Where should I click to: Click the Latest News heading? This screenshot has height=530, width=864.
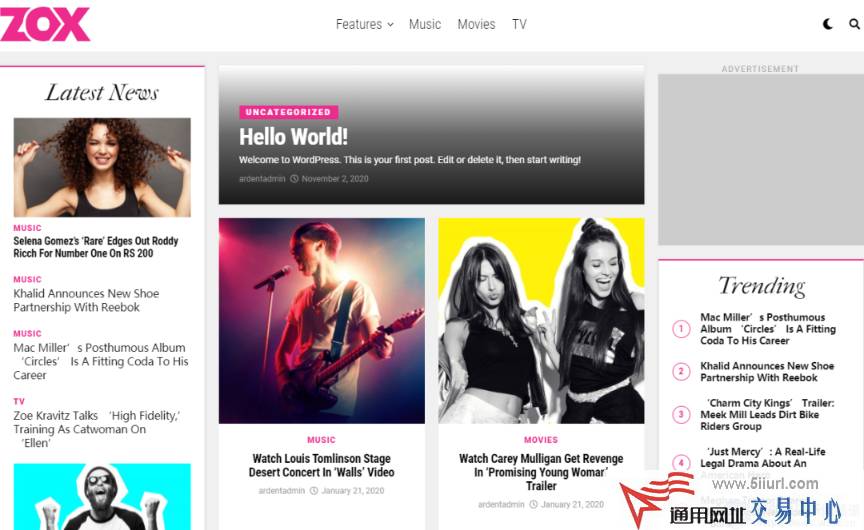click(x=102, y=92)
